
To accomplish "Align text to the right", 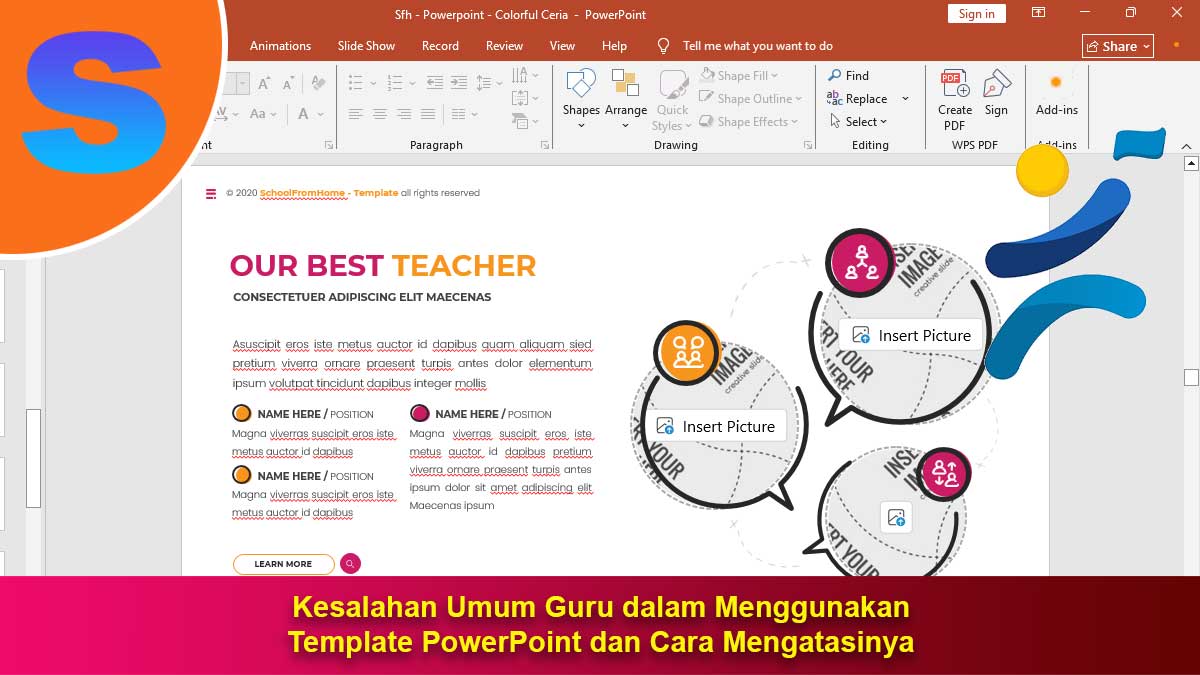I will click(x=404, y=114).
